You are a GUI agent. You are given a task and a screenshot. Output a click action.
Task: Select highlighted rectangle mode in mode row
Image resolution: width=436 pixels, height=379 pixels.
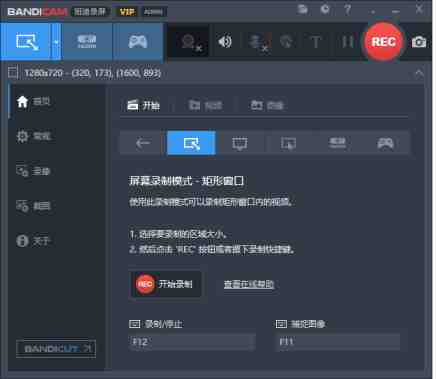pyautogui.click(x=191, y=143)
